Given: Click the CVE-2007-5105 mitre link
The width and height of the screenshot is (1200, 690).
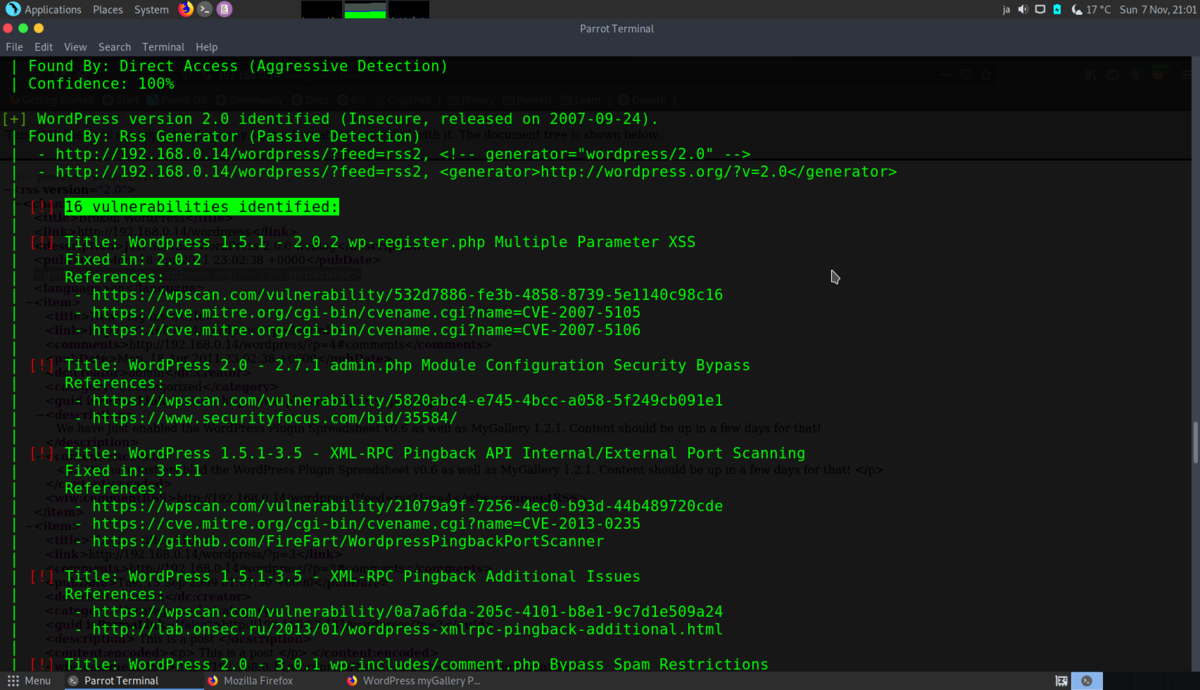Looking at the screenshot, I should coord(366,313).
